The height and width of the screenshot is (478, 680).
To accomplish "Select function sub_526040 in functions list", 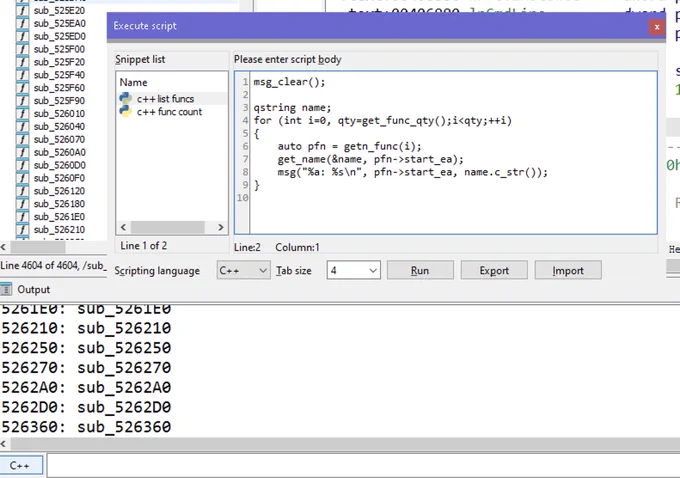I will click(x=59, y=126).
